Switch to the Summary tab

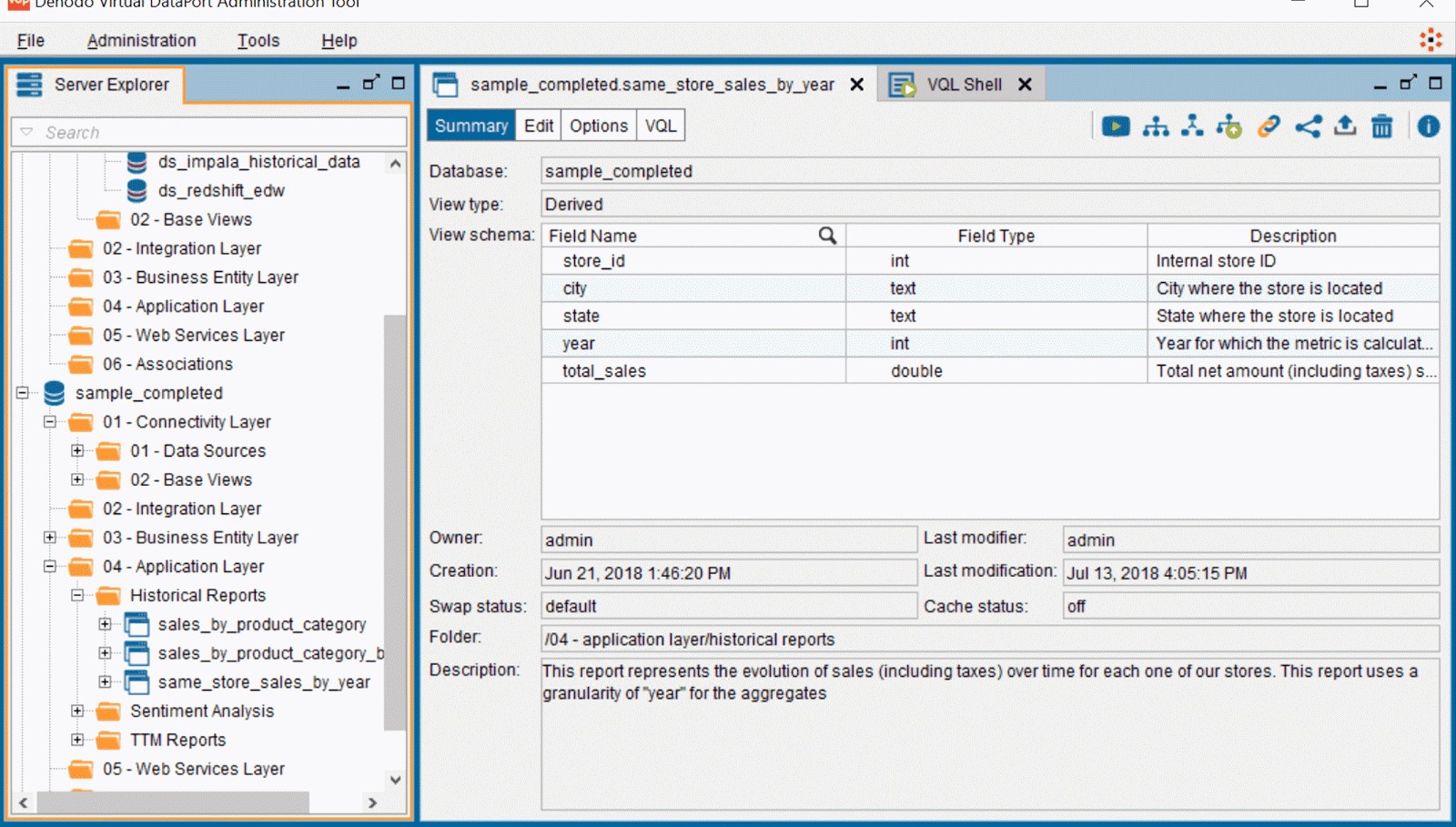click(471, 126)
